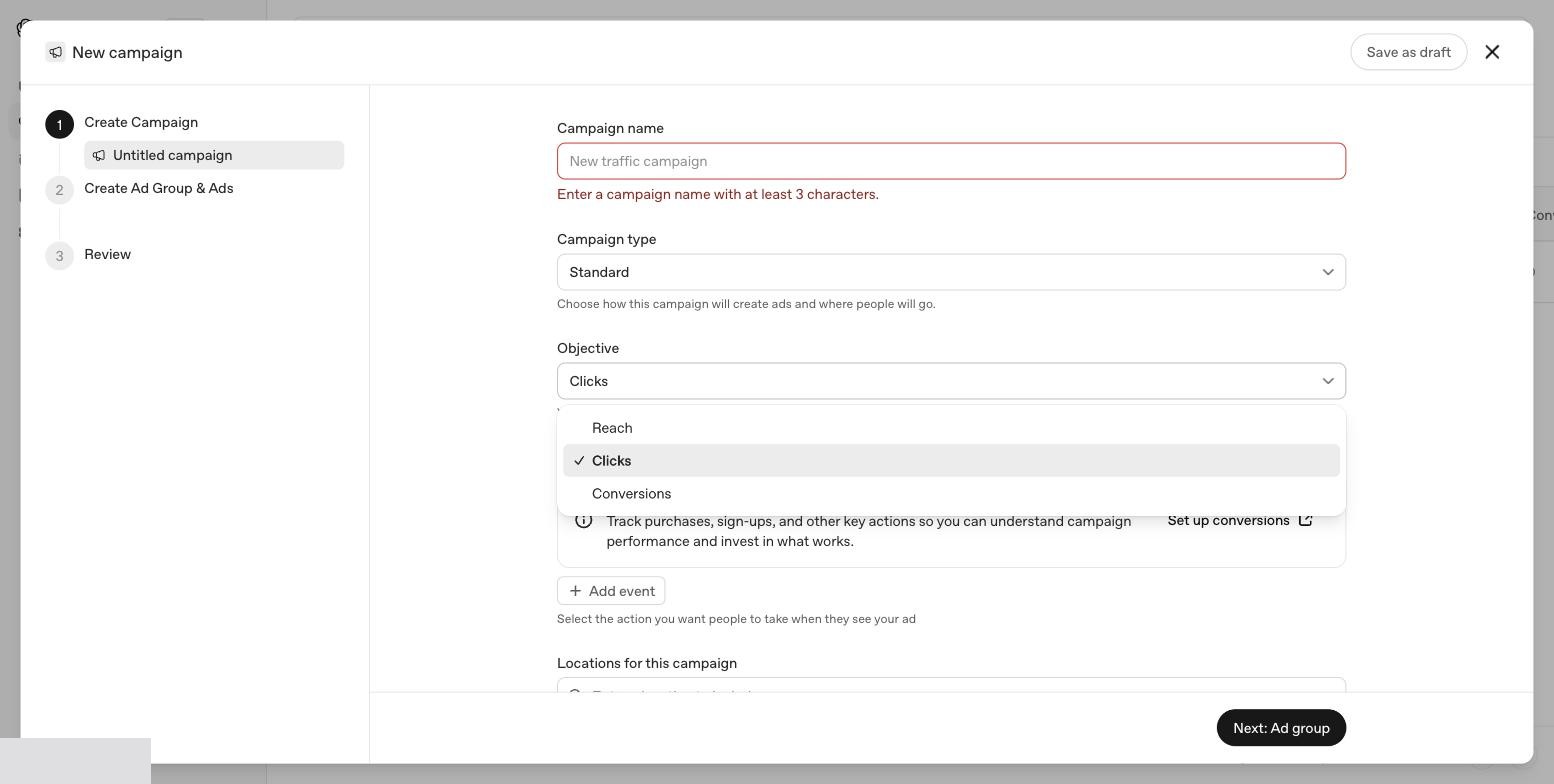Click the 'Campaign name' field label

point(610,128)
